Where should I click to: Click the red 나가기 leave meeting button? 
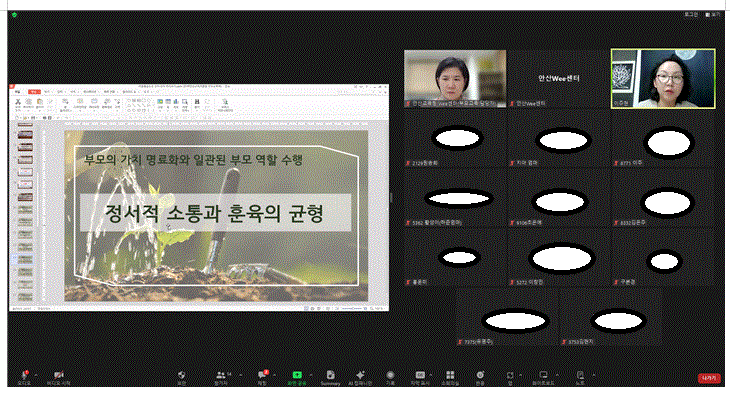click(x=709, y=378)
